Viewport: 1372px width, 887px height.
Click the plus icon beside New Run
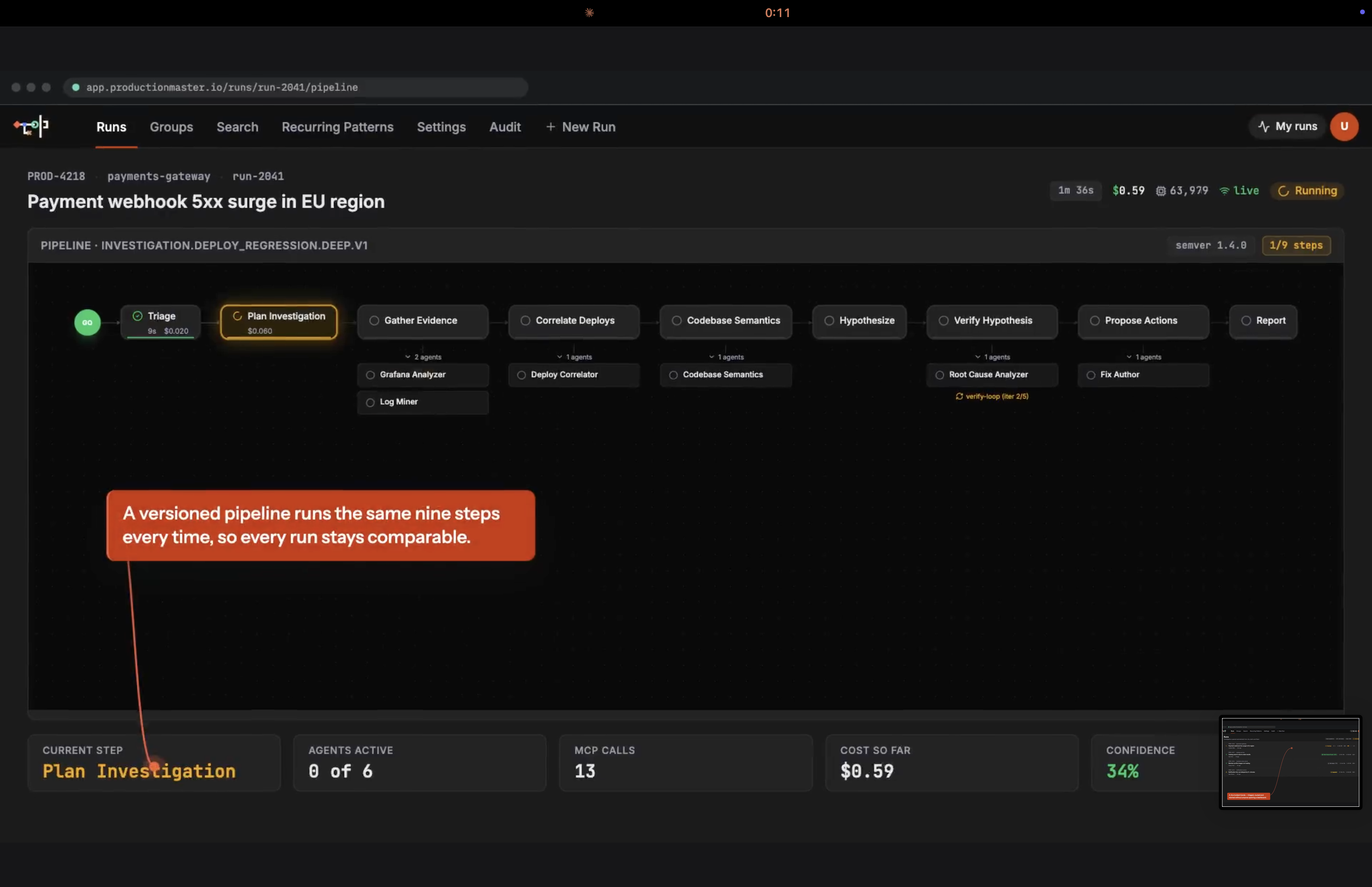[x=550, y=127]
